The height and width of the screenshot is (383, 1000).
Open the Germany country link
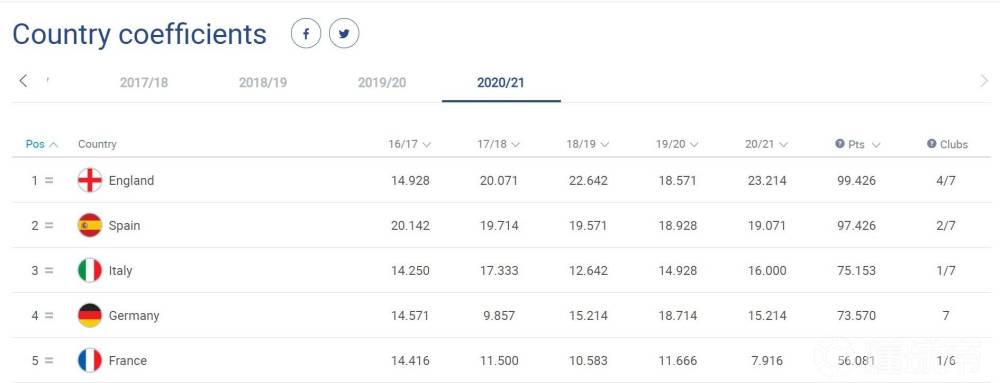(x=134, y=315)
